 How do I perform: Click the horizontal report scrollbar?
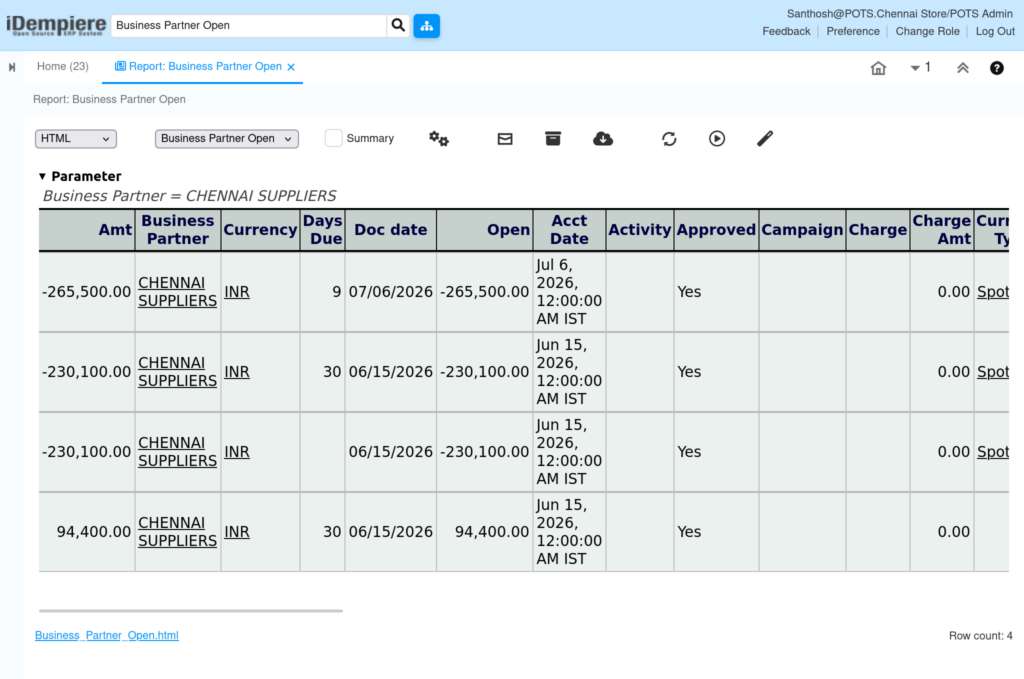191,611
